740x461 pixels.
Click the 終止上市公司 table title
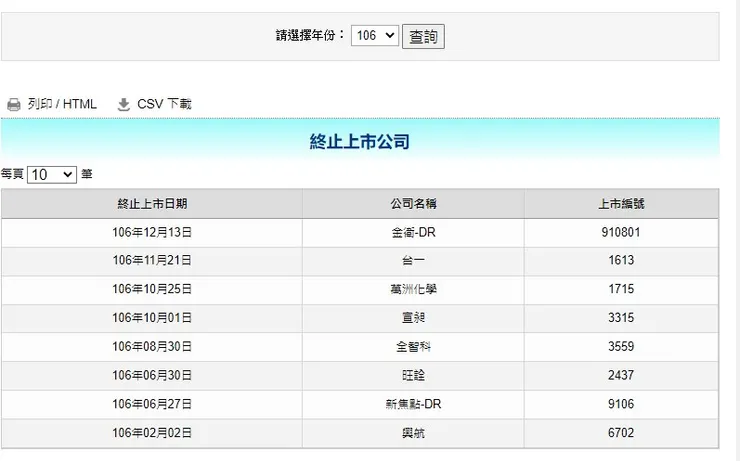(360, 142)
